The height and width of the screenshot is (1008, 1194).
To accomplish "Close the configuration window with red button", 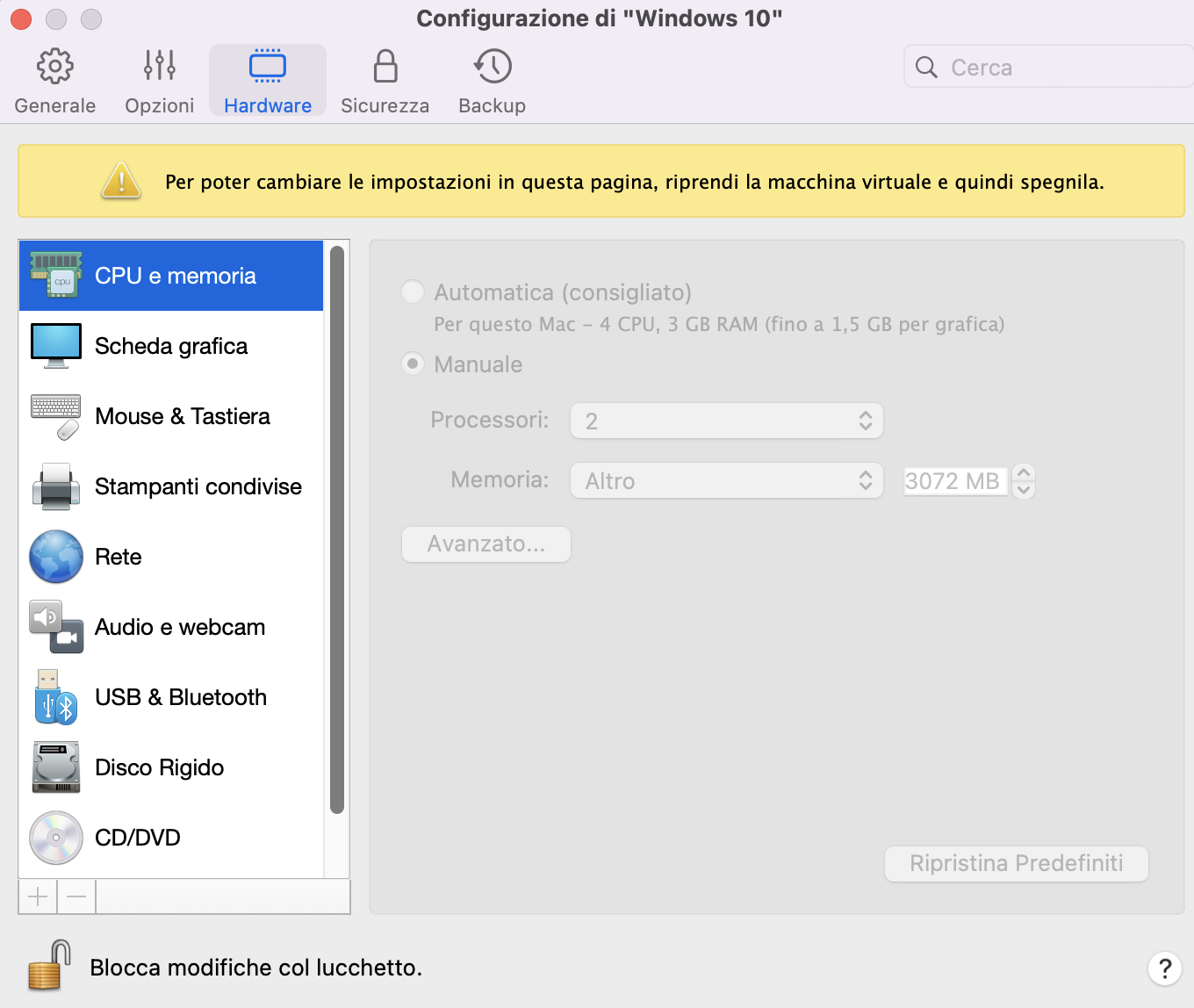I will coord(21,18).
